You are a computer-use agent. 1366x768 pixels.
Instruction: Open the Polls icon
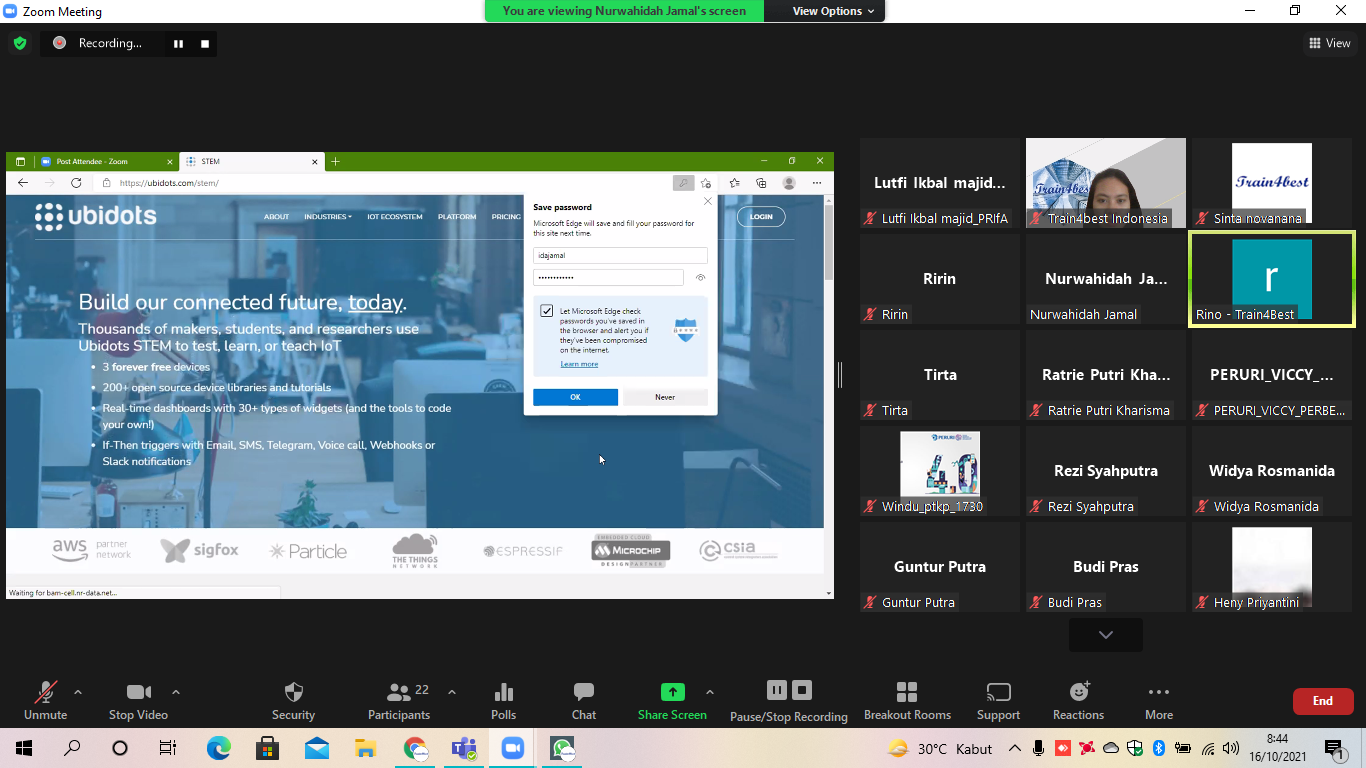click(504, 693)
